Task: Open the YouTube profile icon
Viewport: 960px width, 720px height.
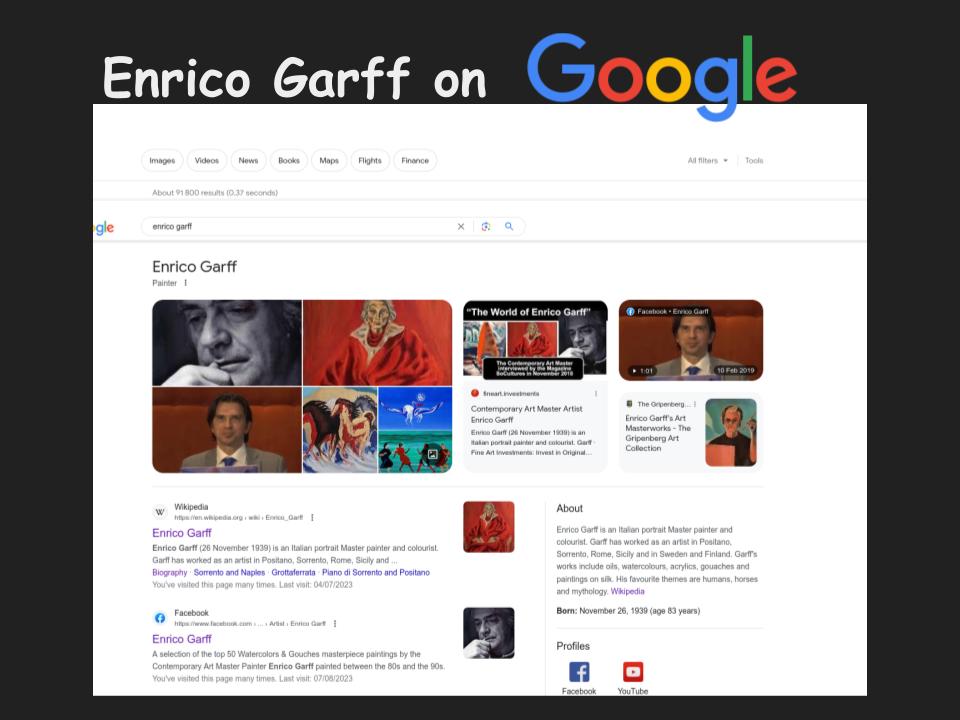Action: pos(632,672)
